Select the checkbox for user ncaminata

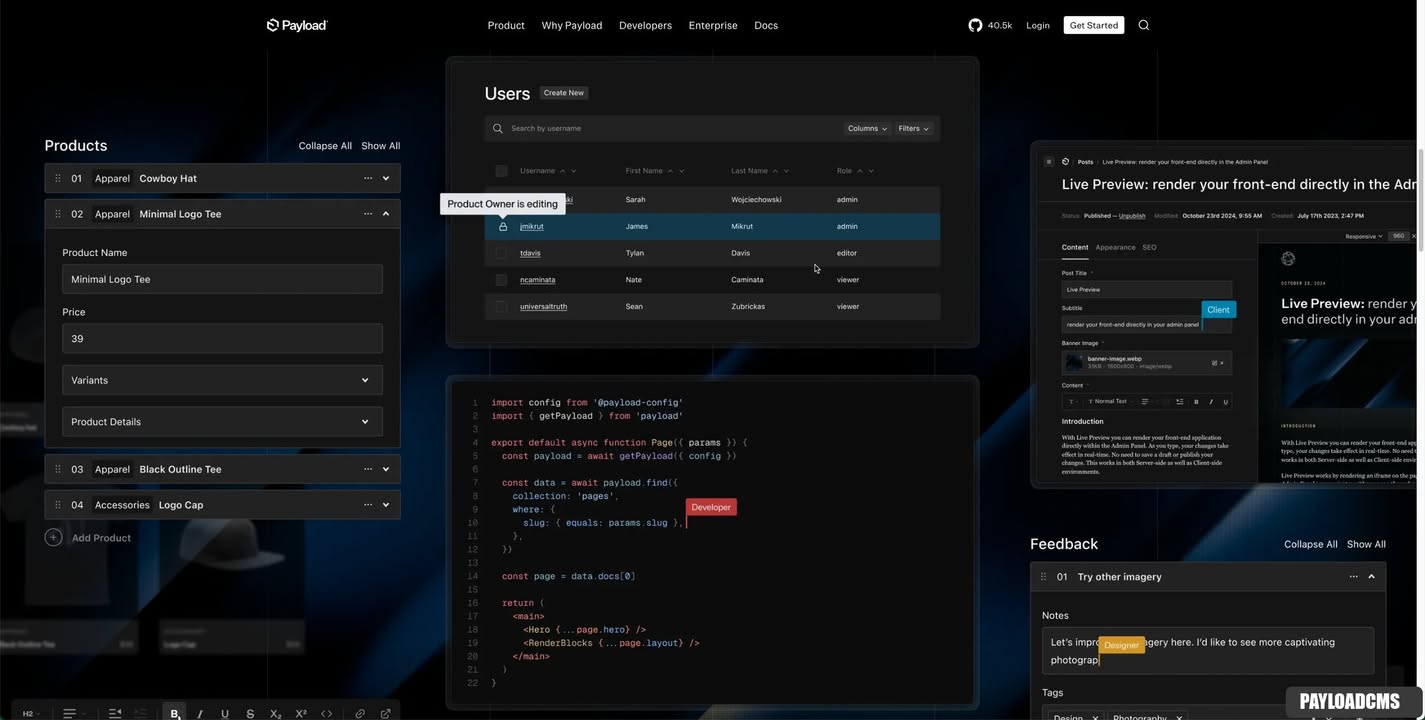pos(502,280)
